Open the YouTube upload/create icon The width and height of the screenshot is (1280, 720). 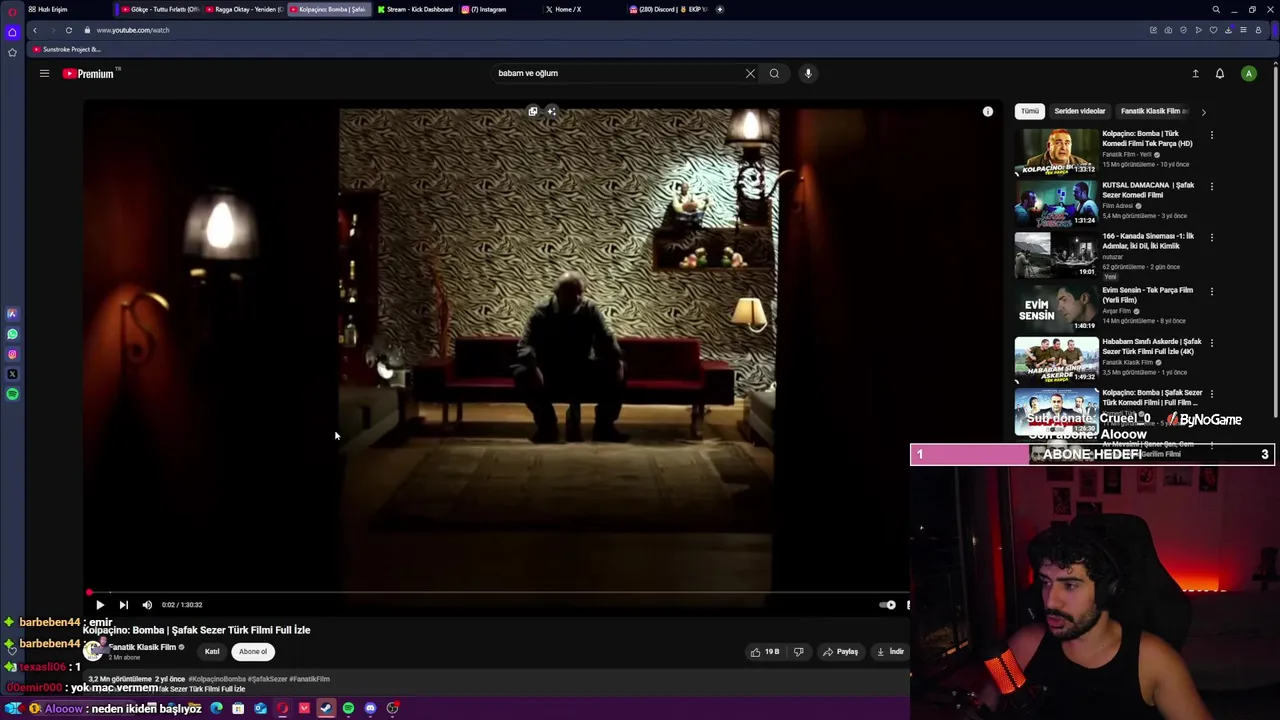(x=1195, y=73)
